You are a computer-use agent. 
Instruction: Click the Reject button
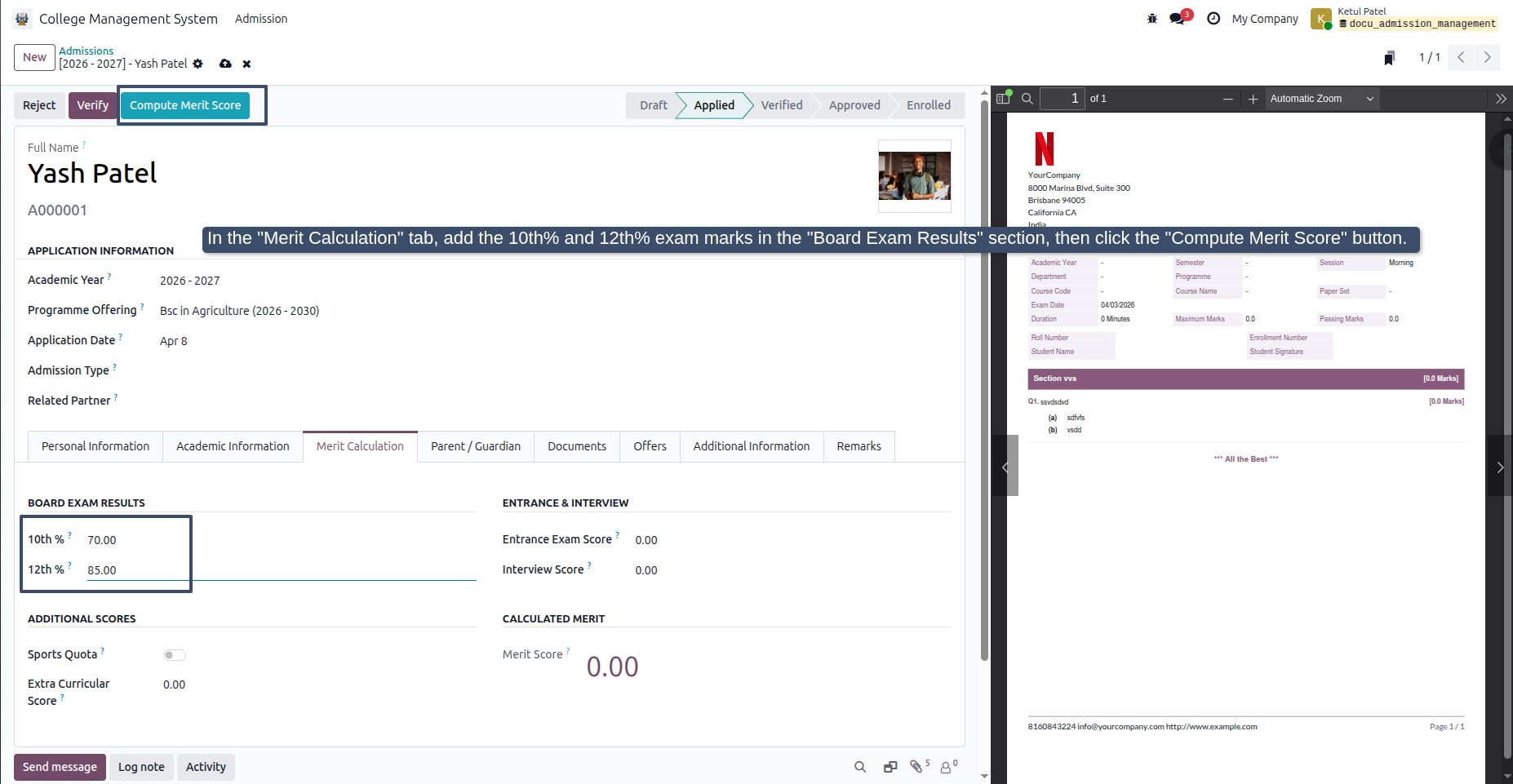click(39, 105)
